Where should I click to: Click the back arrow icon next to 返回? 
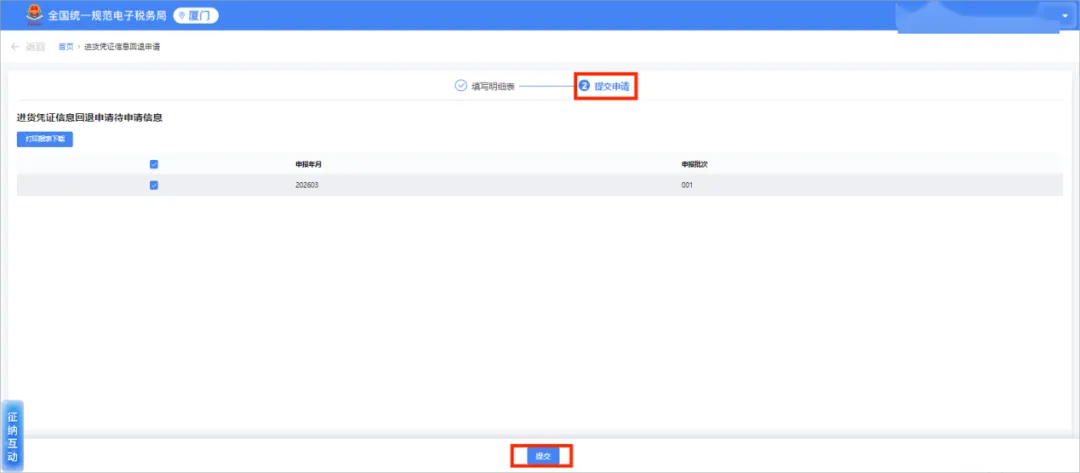(x=16, y=47)
